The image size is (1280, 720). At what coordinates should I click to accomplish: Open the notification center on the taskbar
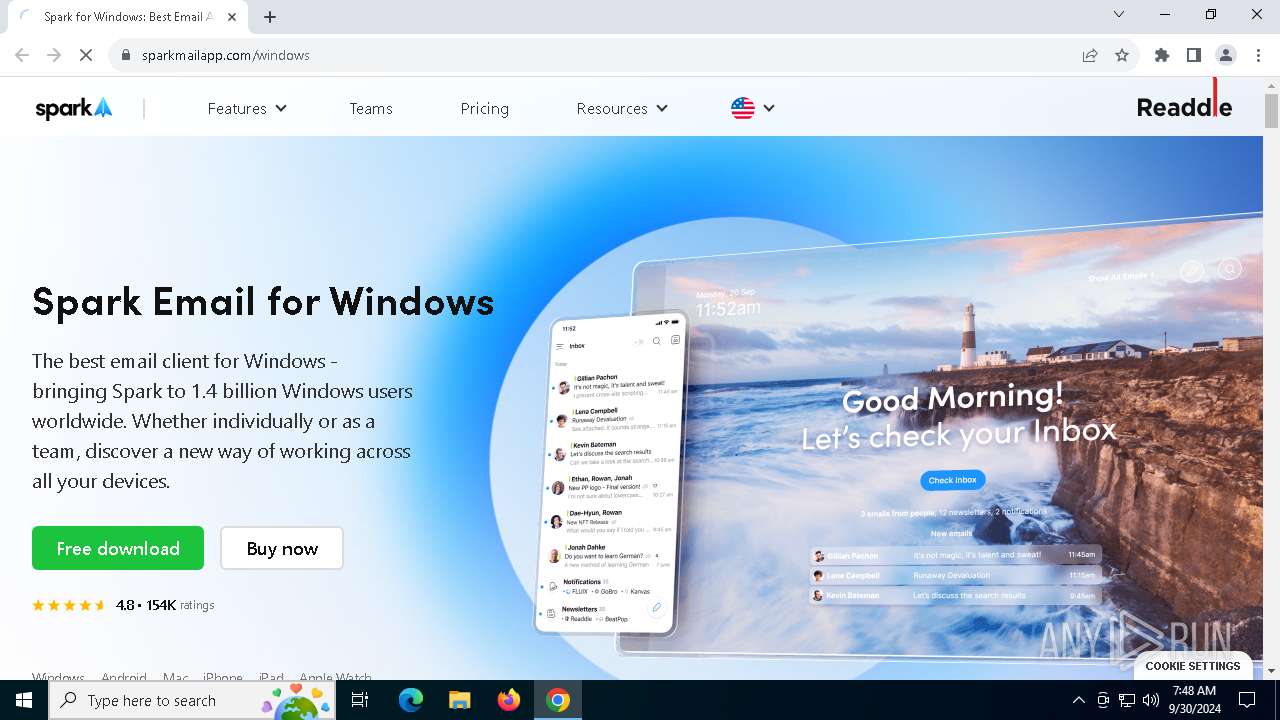click(x=1247, y=700)
